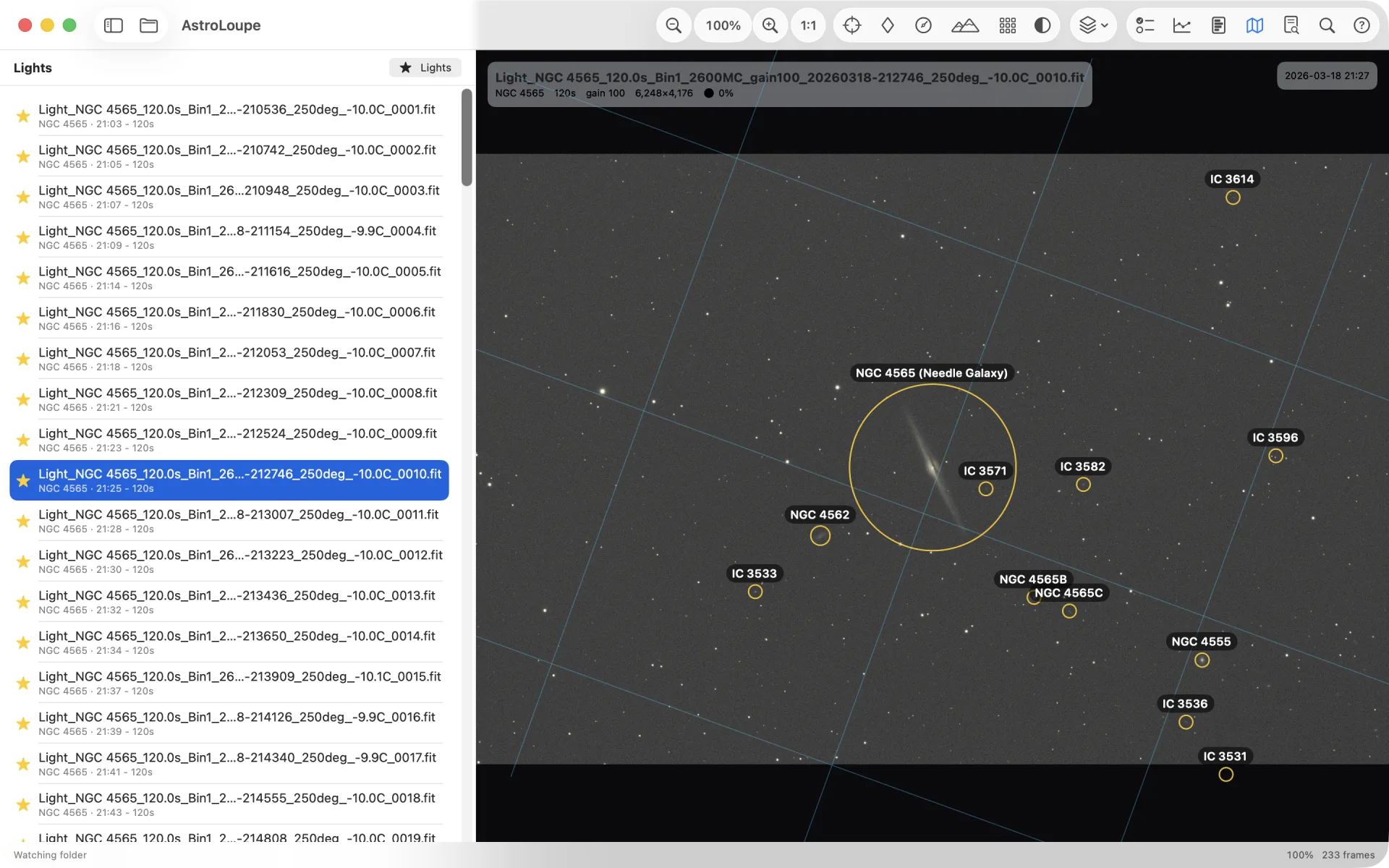Click the Watching folder status text

(50, 855)
